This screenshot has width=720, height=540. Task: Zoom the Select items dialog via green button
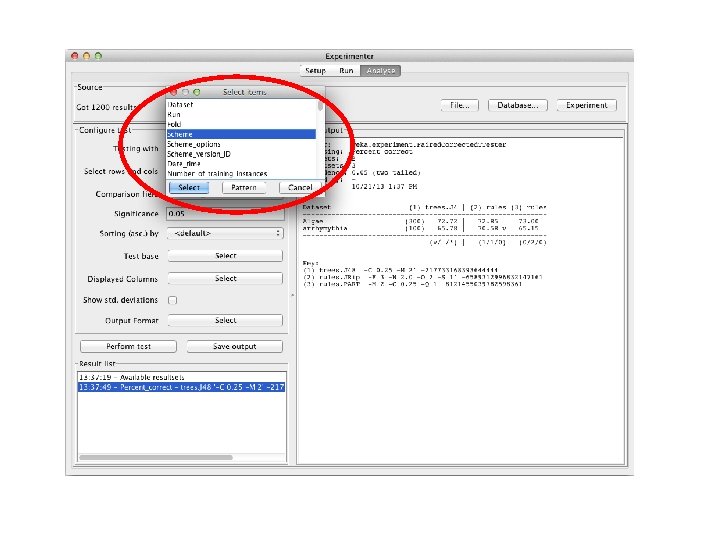pyautogui.click(x=197, y=92)
